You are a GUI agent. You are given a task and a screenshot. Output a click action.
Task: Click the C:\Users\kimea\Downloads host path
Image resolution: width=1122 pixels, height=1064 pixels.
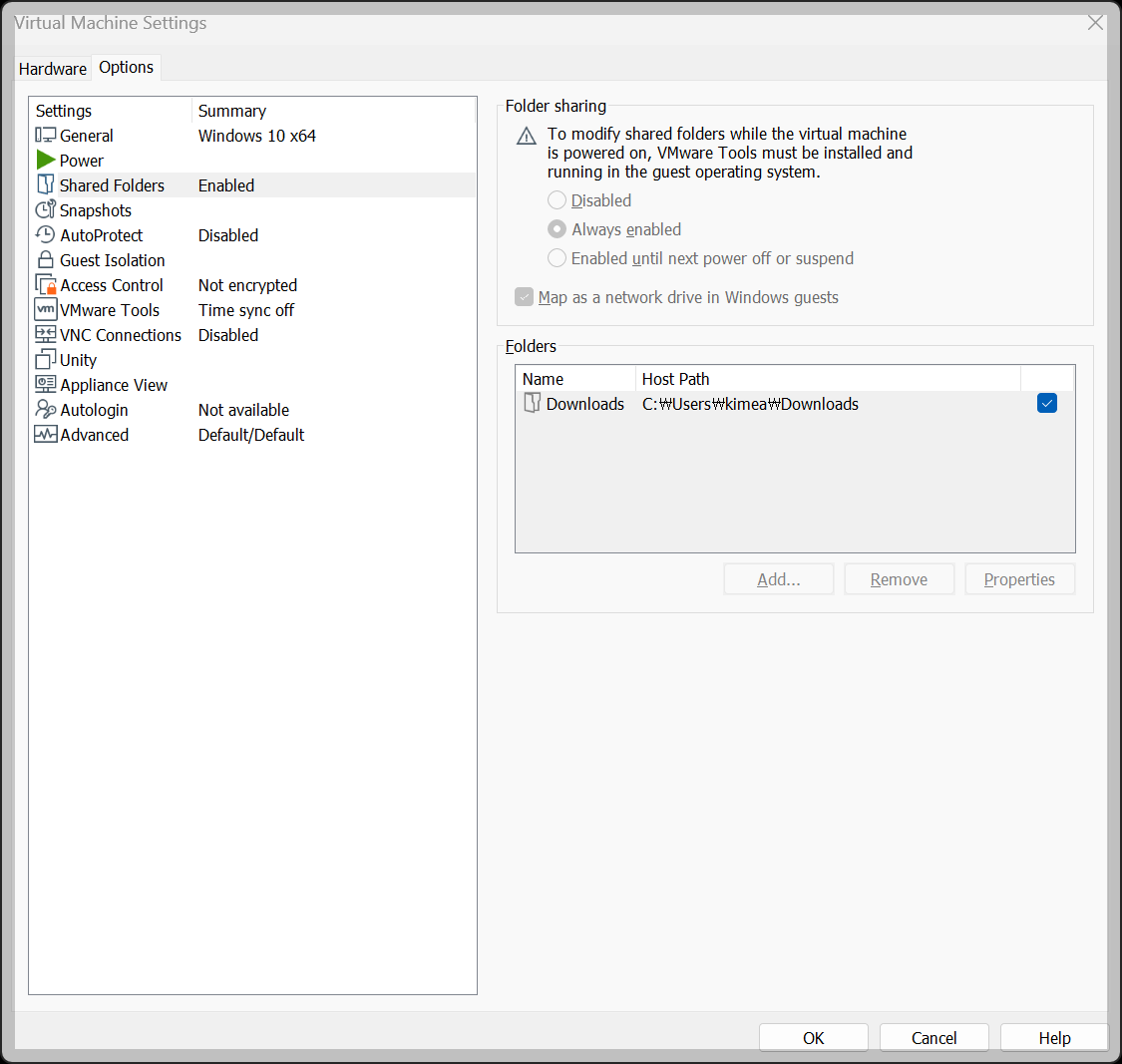click(750, 404)
